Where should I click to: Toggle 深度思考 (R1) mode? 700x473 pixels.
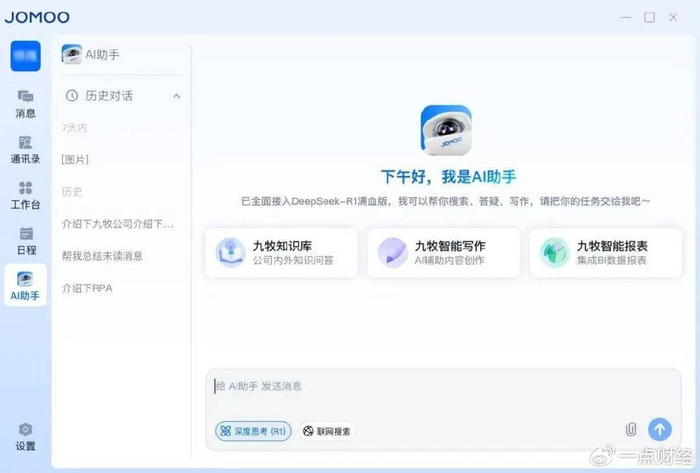coord(253,431)
